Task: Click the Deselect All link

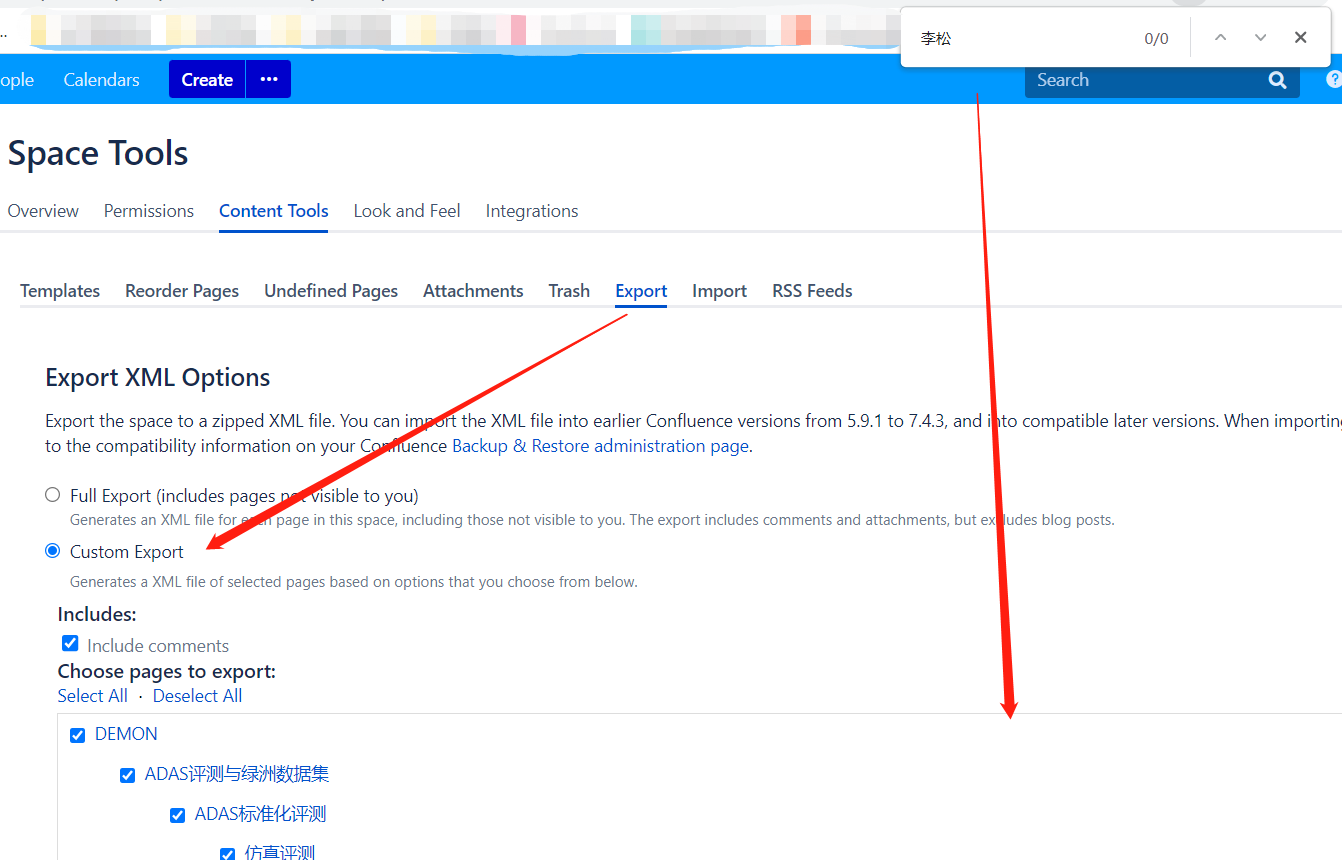Action: (x=197, y=696)
